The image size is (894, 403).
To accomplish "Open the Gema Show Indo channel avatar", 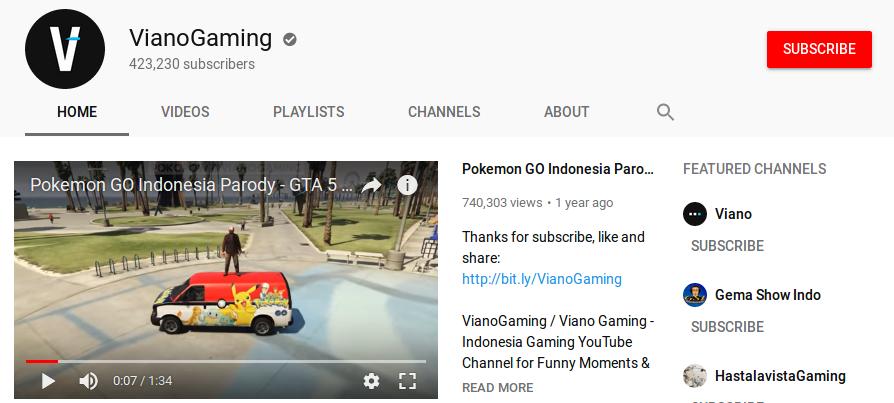I will [x=694, y=295].
